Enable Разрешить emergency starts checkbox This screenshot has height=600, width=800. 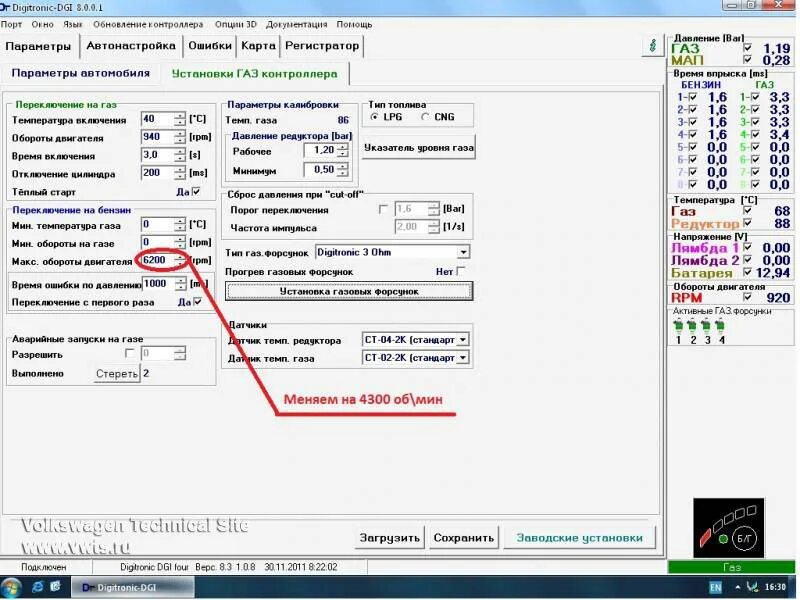coord(130,354)
